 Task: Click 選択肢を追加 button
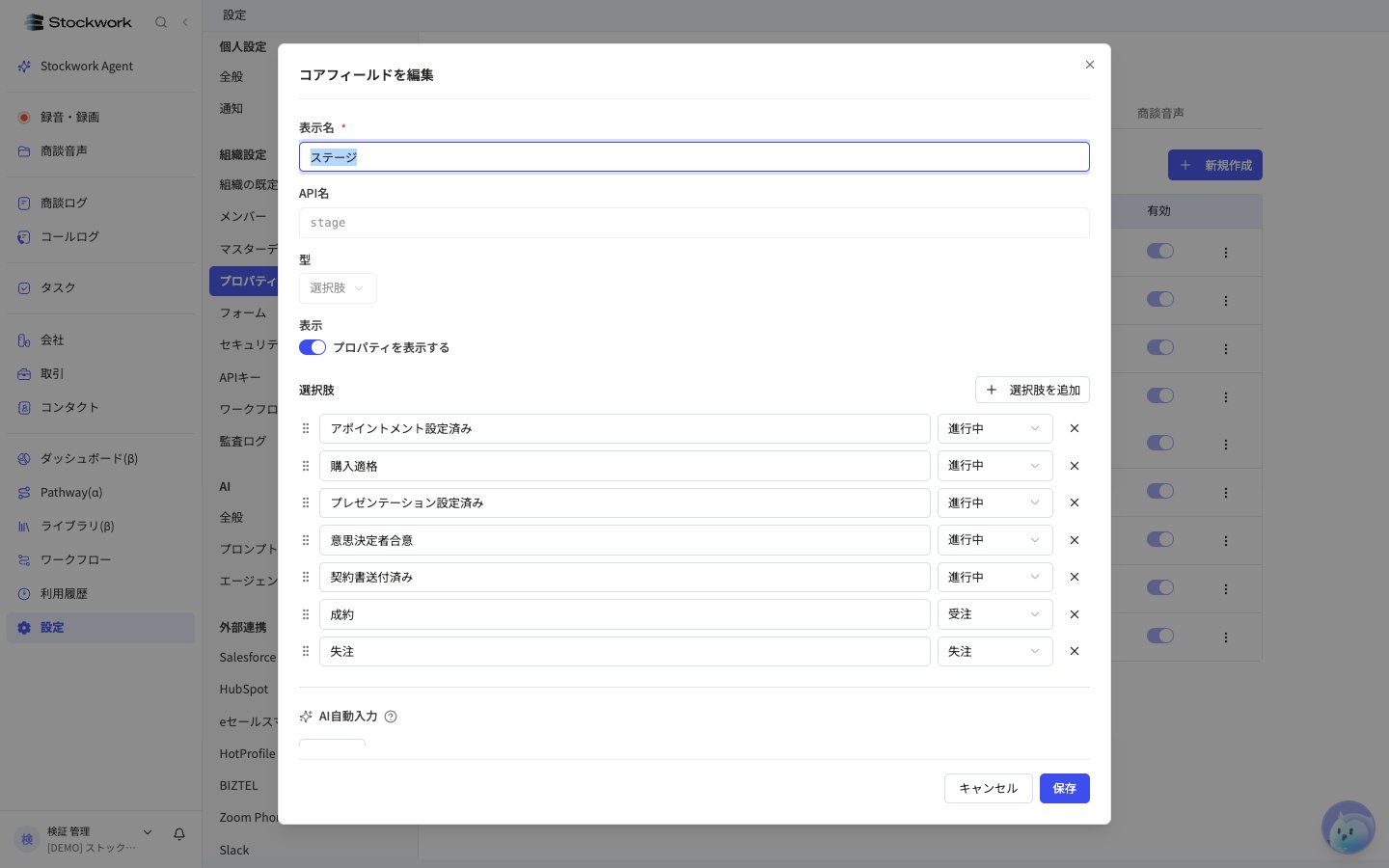[1032, 390]
